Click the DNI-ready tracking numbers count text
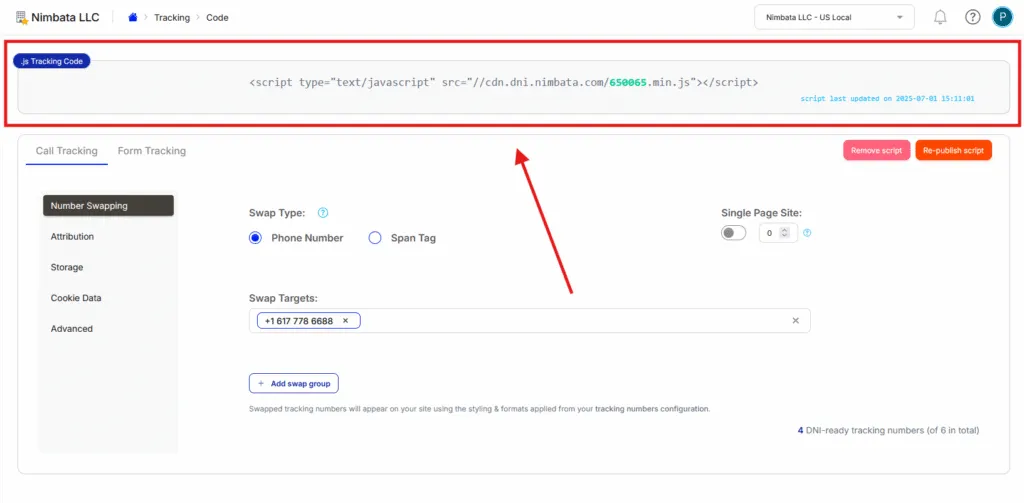Image resolution: width=1024 pixels, height=503 pixels. 888,430
